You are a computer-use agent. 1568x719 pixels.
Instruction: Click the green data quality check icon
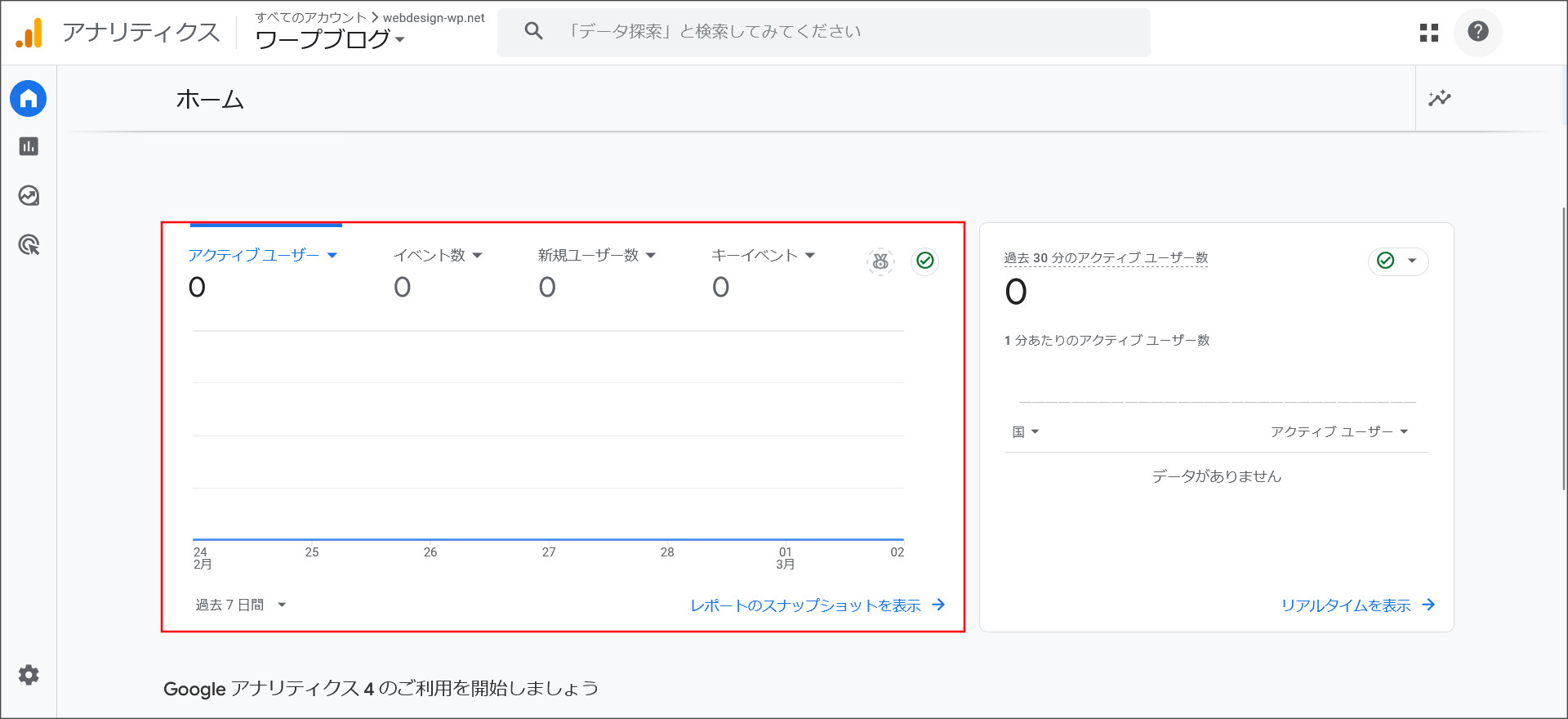point(925,261)
